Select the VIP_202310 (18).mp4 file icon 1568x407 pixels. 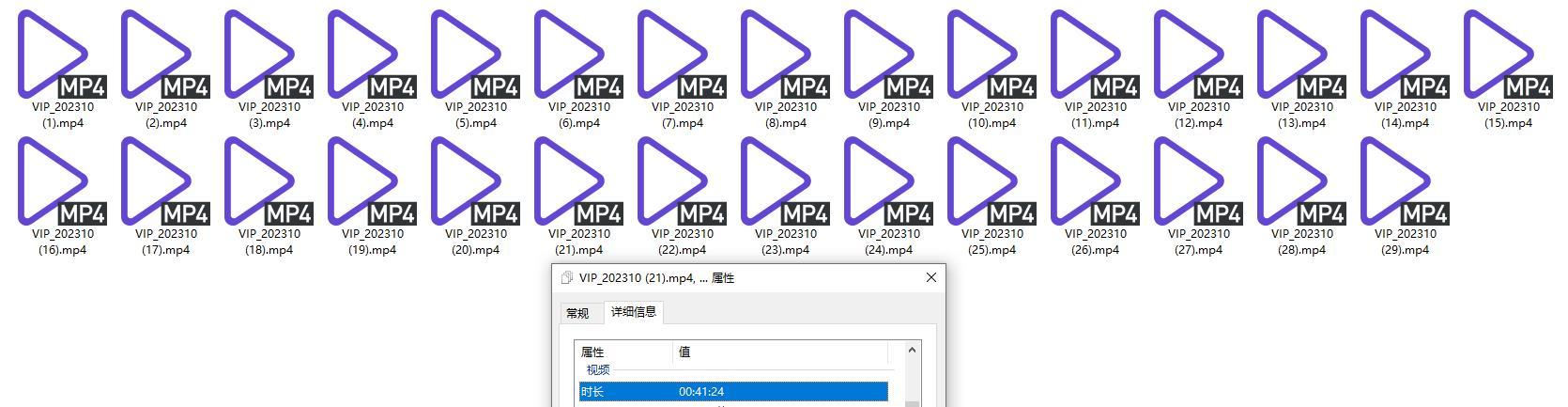[x=269, y=181]
